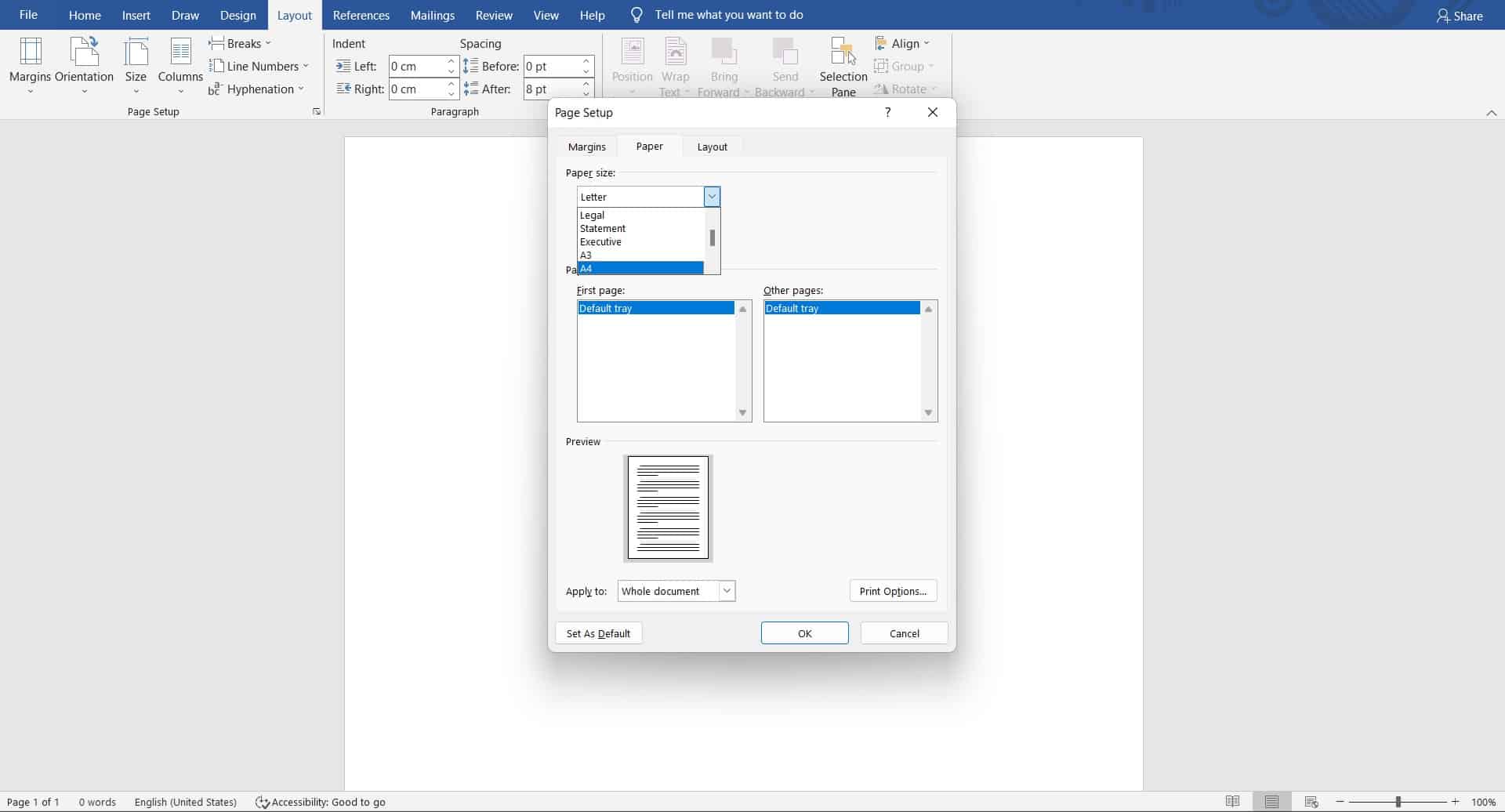Decrease the Right indent value

point(451,94)
